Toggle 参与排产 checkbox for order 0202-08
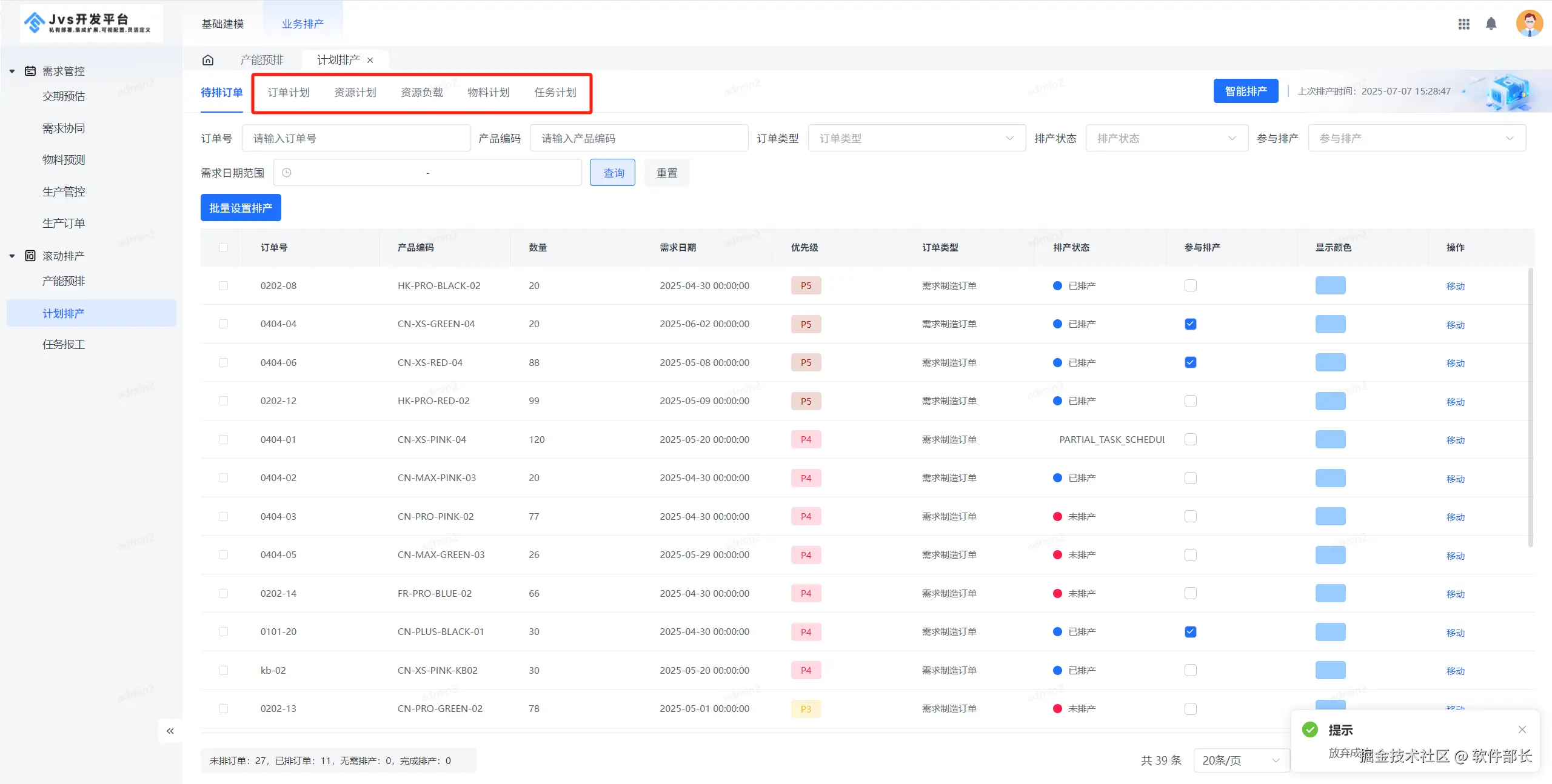 click(x=1190, y=285)
